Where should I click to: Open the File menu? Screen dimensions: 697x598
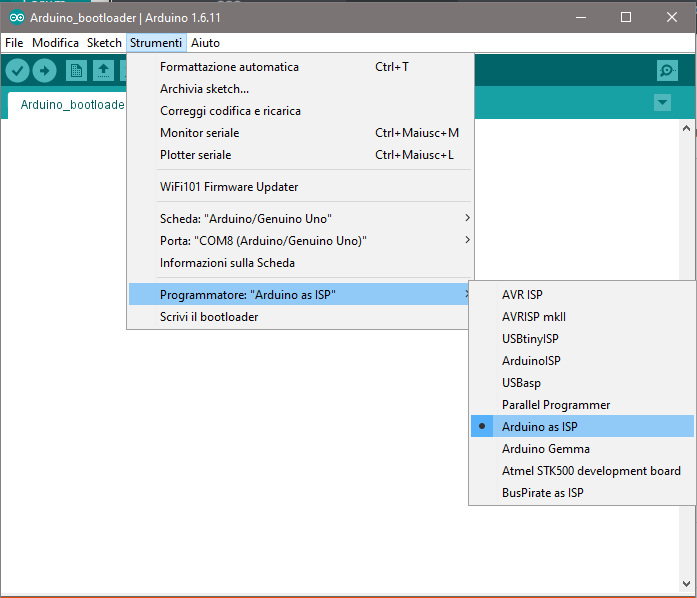pyautogui.click(x=14, y=43)
